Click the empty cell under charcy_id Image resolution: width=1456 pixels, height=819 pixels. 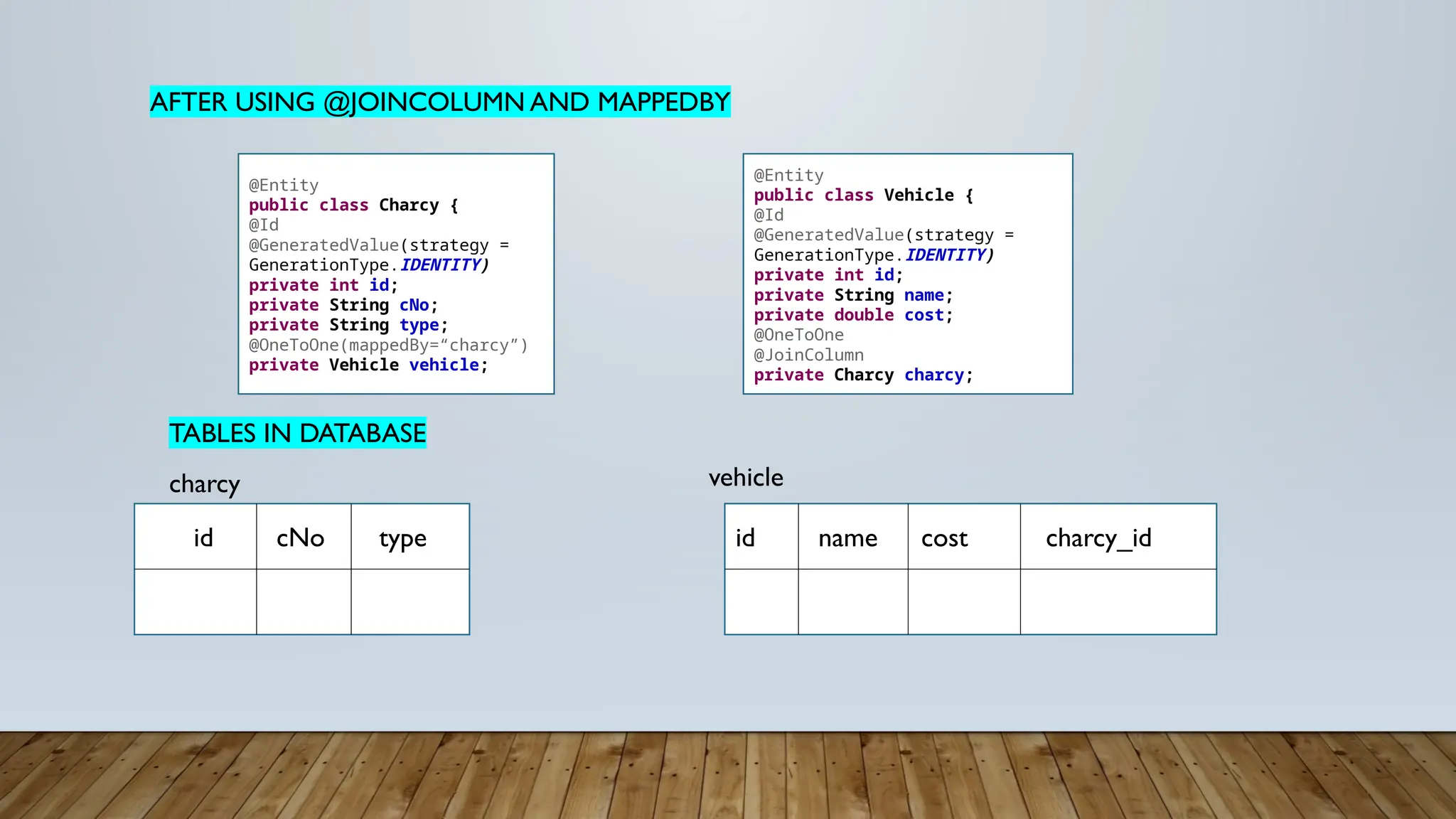1118,601
